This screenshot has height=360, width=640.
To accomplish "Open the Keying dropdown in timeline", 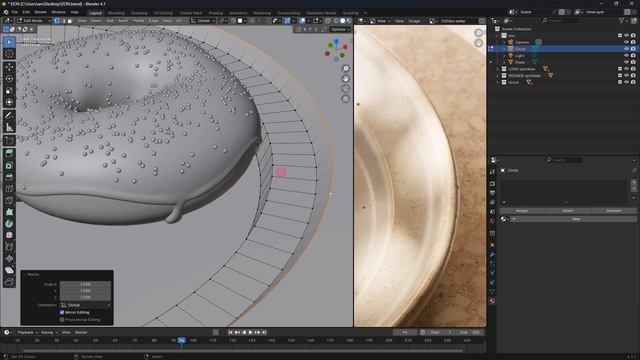I will click(49, 332).
